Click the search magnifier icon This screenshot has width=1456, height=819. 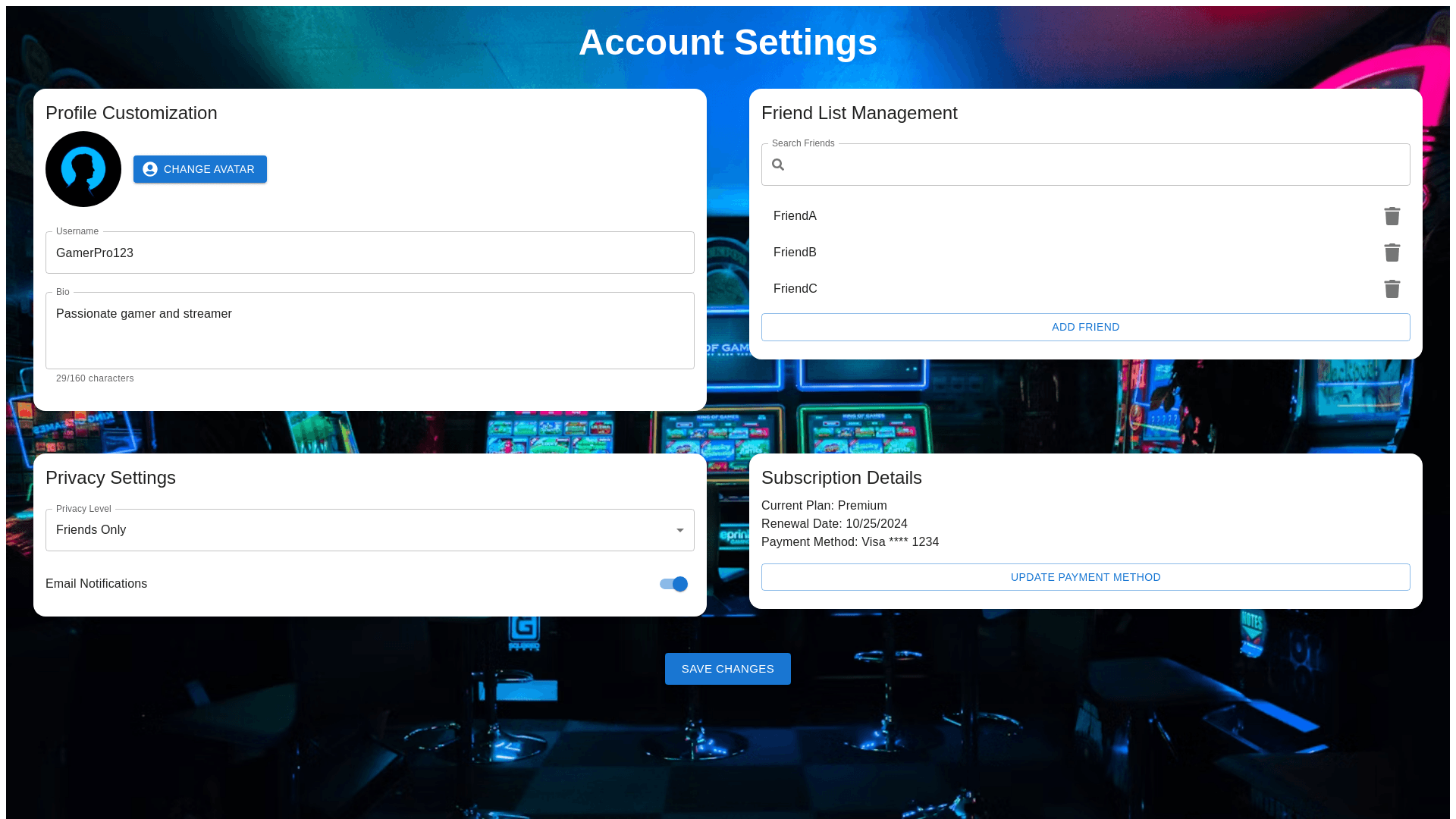coord(778,165)
